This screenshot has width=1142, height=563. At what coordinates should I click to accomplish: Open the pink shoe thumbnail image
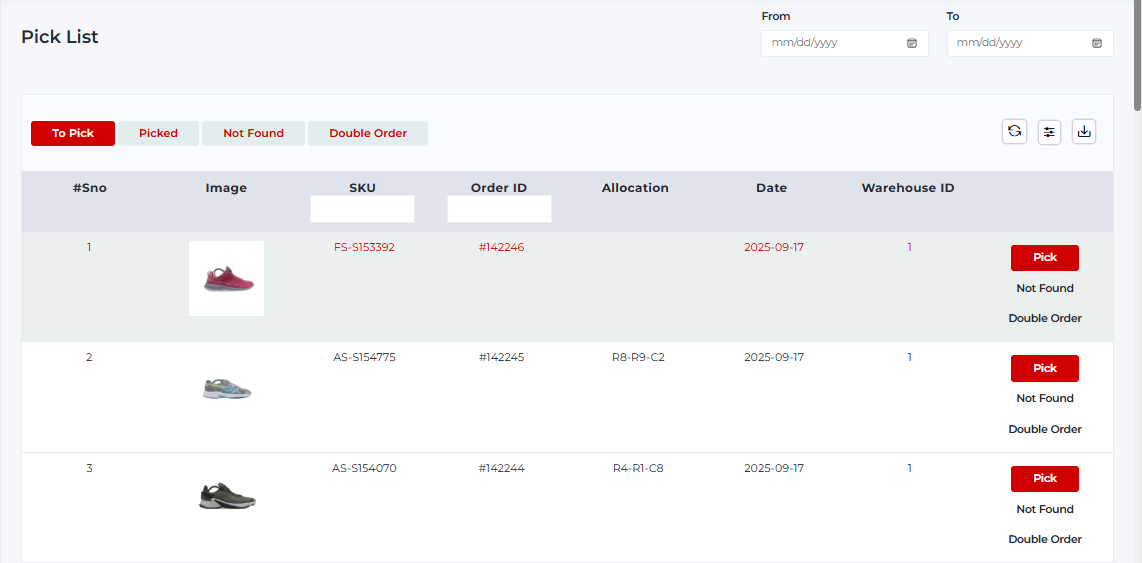tap(226, 278)
